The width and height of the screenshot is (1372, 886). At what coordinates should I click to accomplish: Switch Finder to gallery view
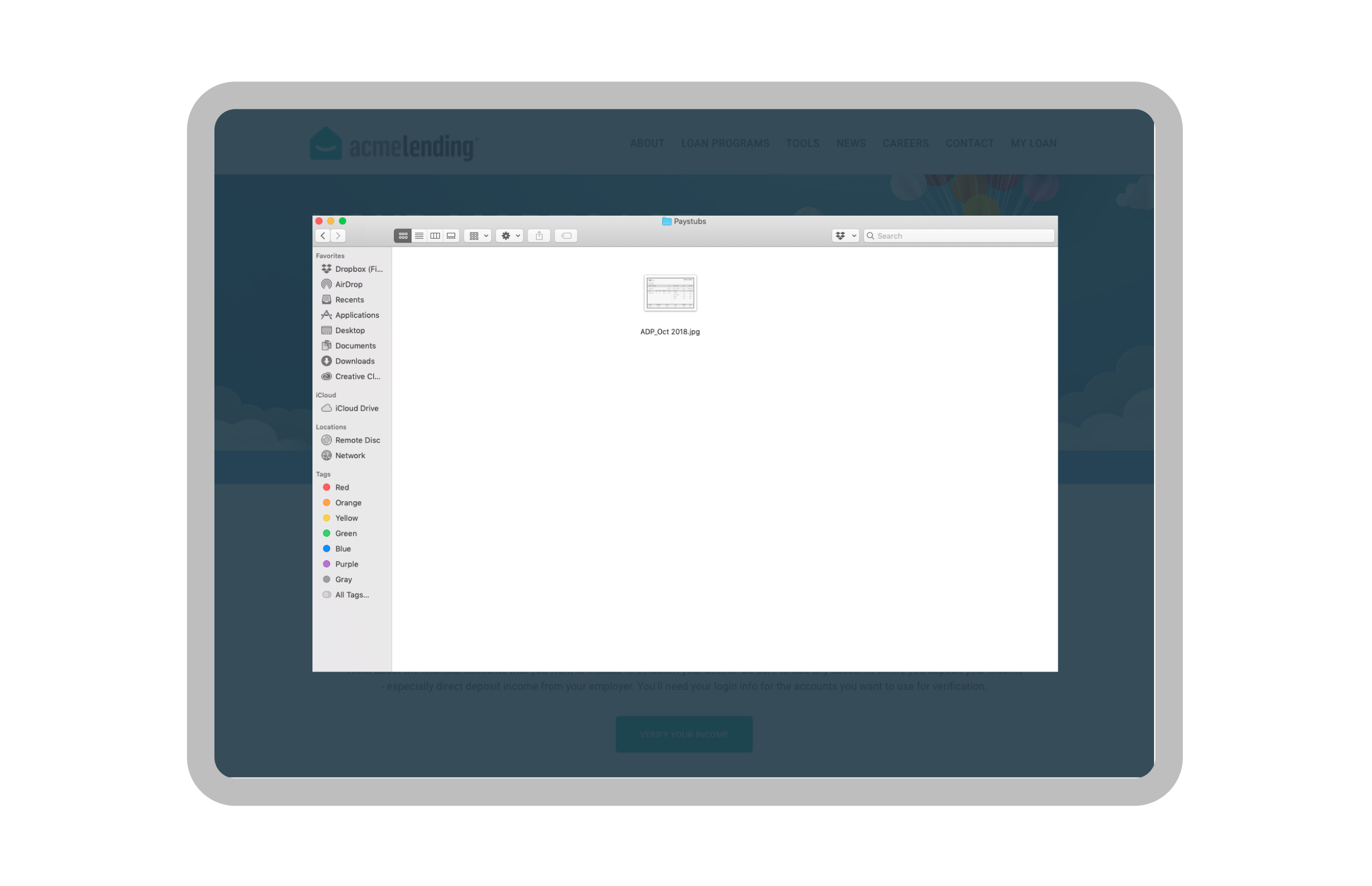[451, 236]
